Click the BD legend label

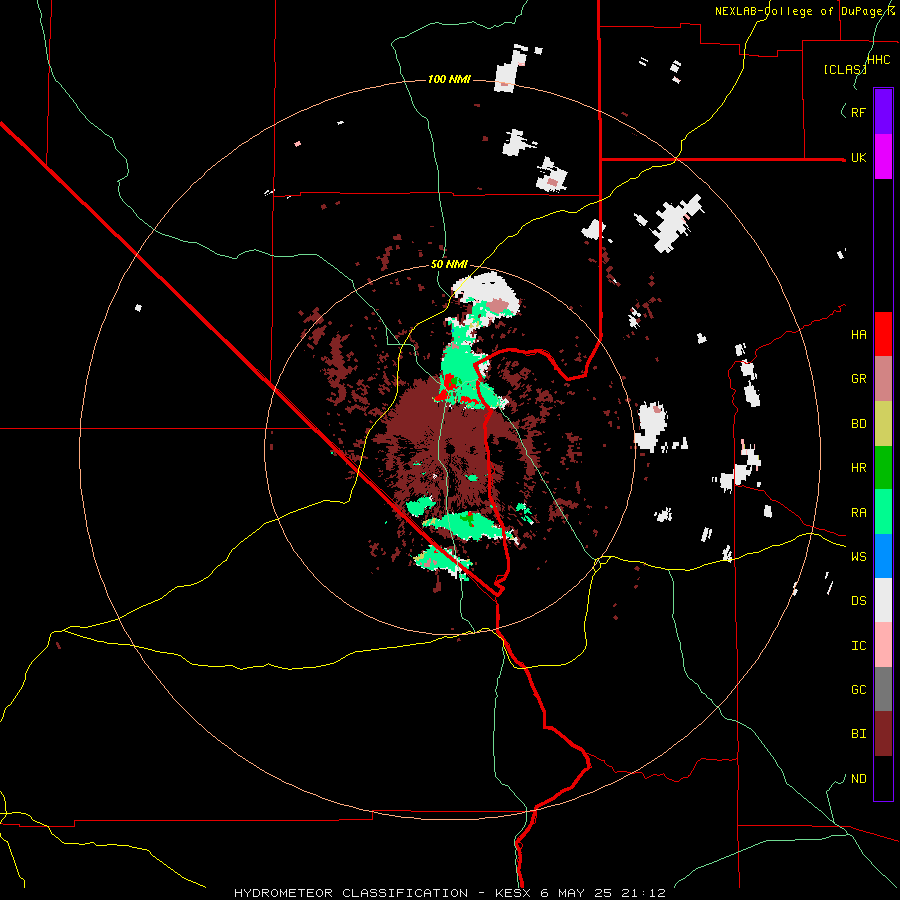(x=858, y=424)
